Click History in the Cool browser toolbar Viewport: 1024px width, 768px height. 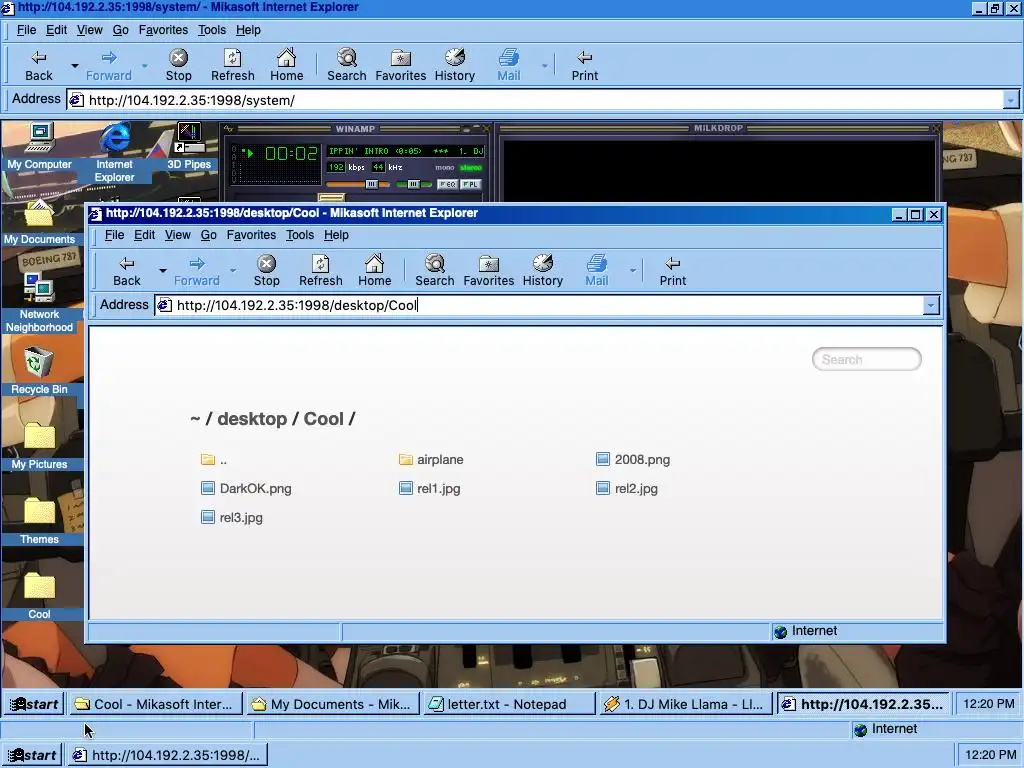coord(543,271)
